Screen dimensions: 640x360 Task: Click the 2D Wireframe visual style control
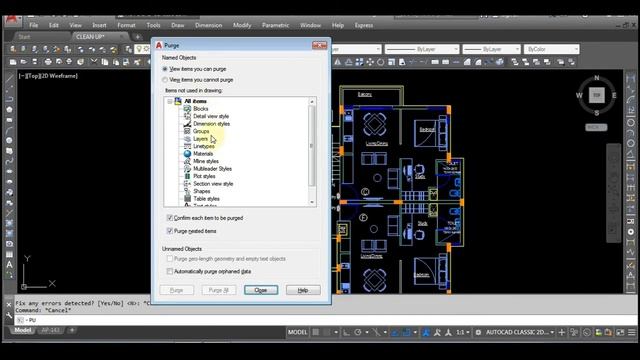coord(58,76)
